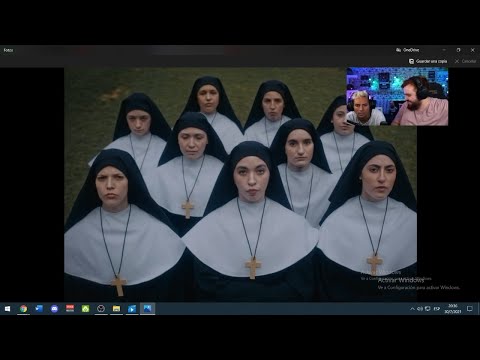
Task: Click Guardar una copia button
Action: [x=428, y=61]
